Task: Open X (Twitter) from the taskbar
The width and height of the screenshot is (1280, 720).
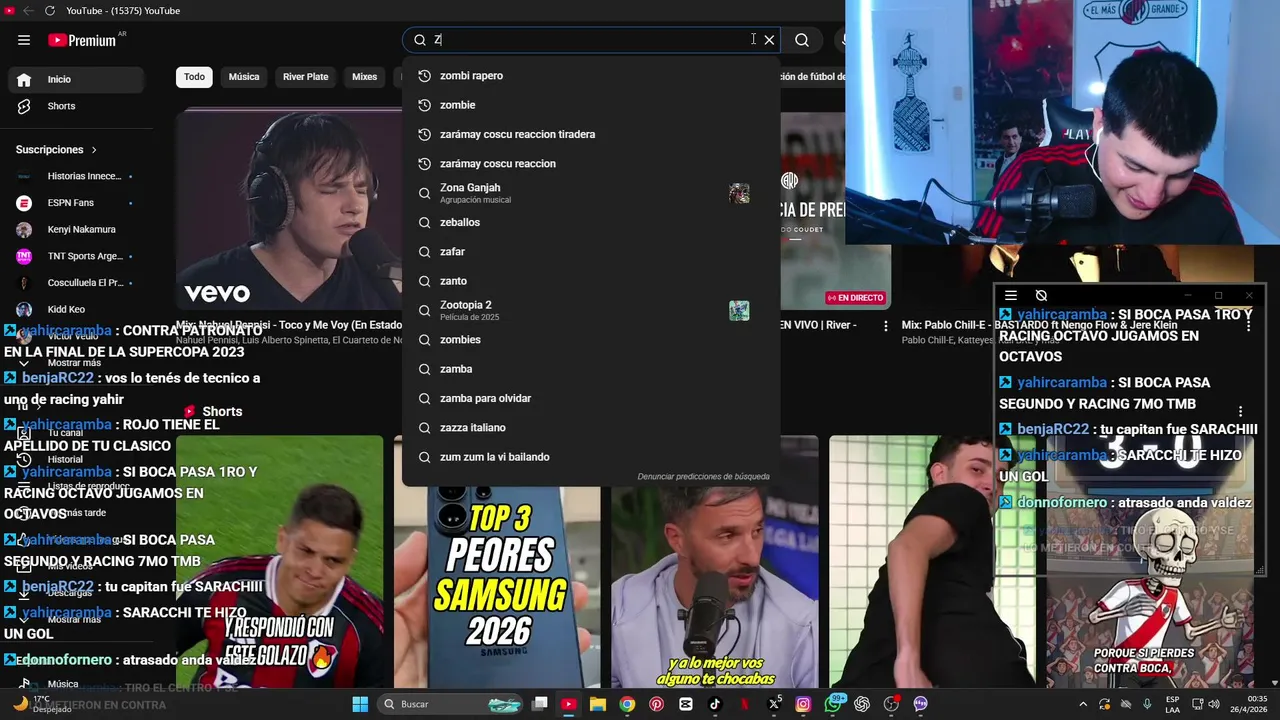Action: (x=774, y=704)
